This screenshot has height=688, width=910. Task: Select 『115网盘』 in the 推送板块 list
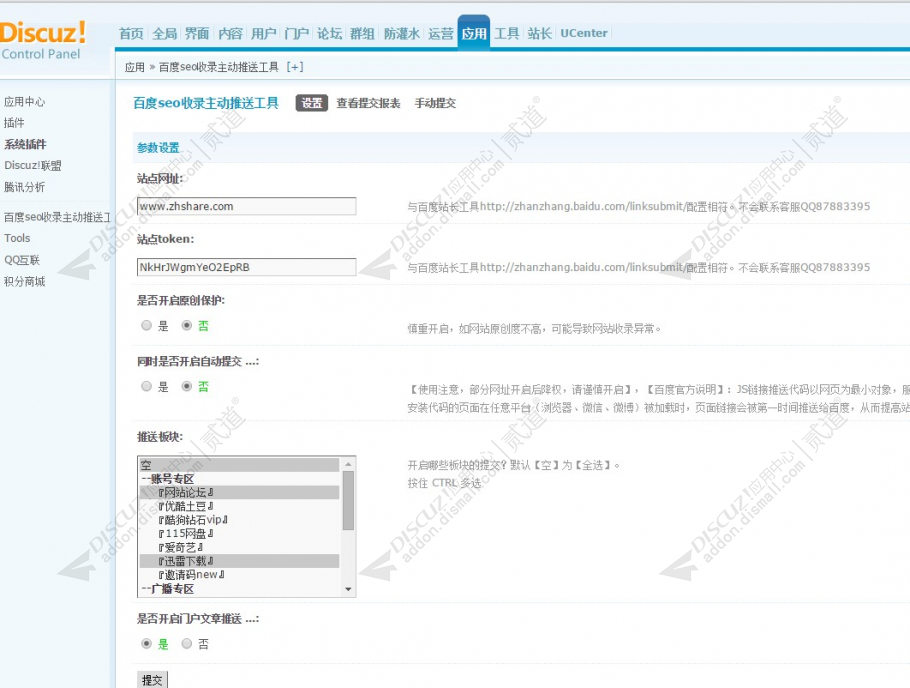tap(240, 534)
